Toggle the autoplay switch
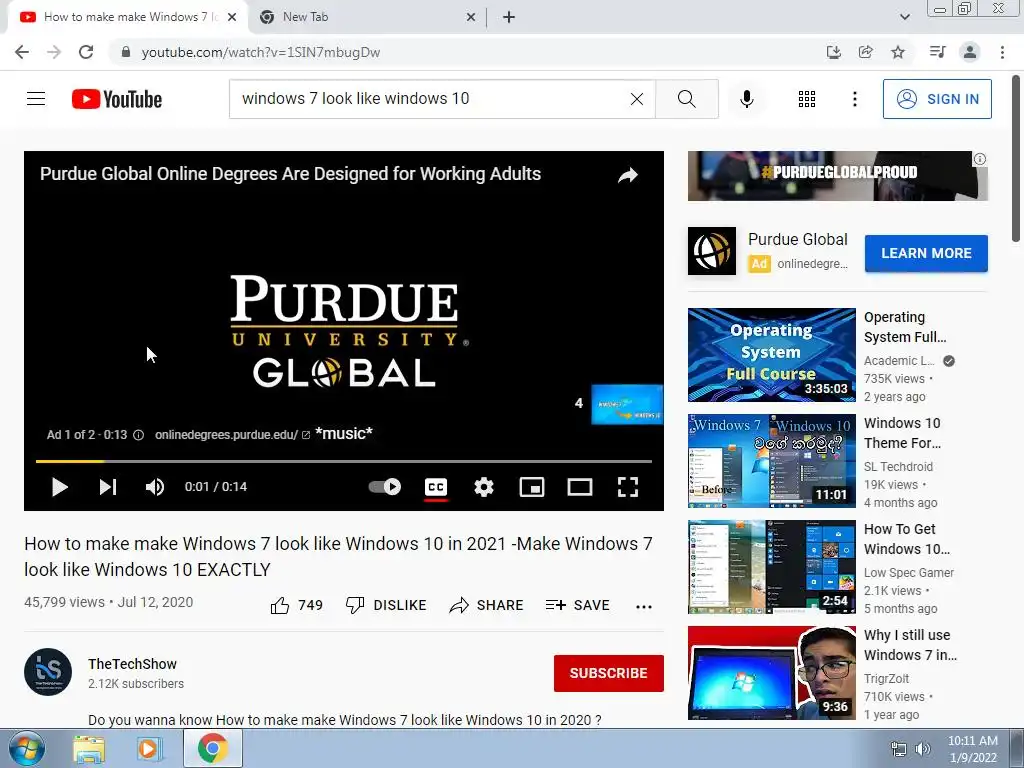The height and width of the screenshot is (768, 1024). [385, 487]
